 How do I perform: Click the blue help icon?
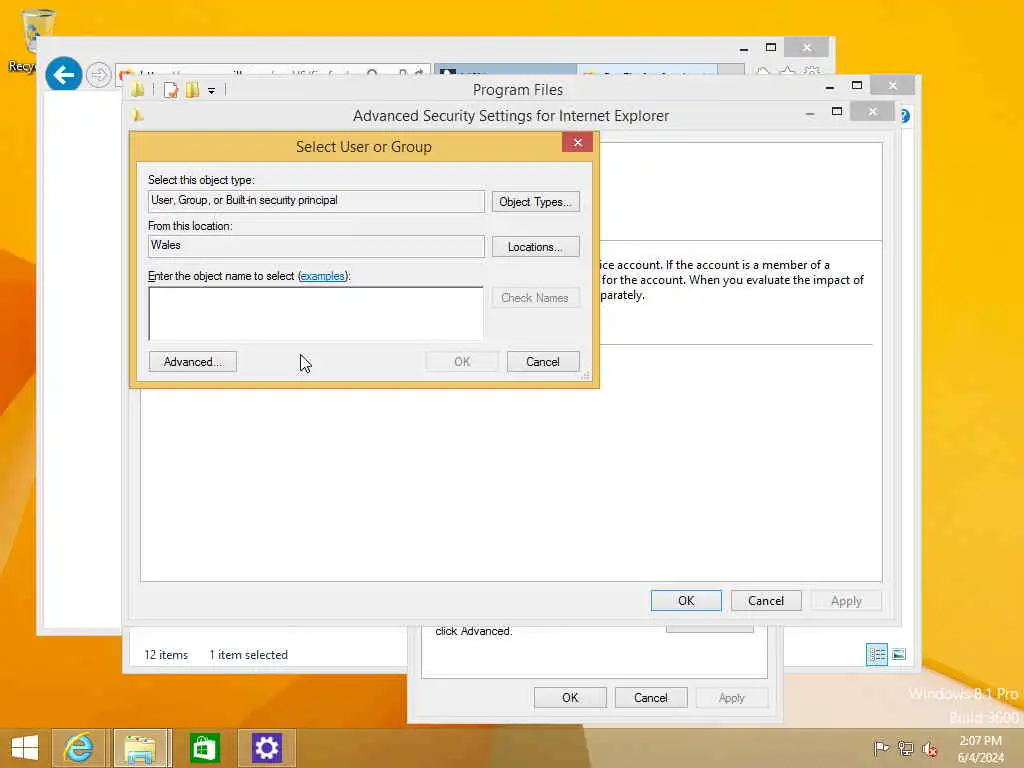click(904, 116)
